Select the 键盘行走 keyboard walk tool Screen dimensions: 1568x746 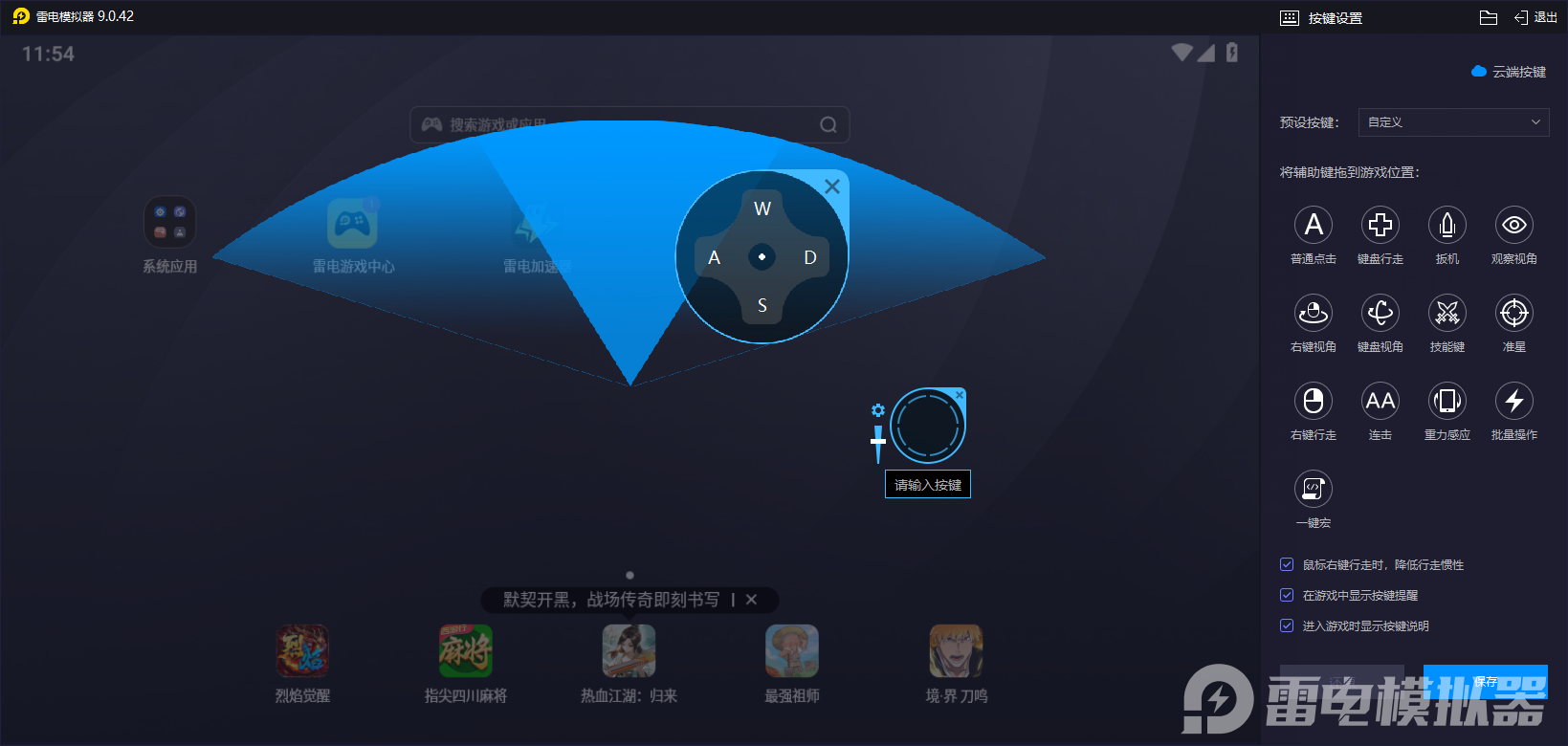[1380, 225]
